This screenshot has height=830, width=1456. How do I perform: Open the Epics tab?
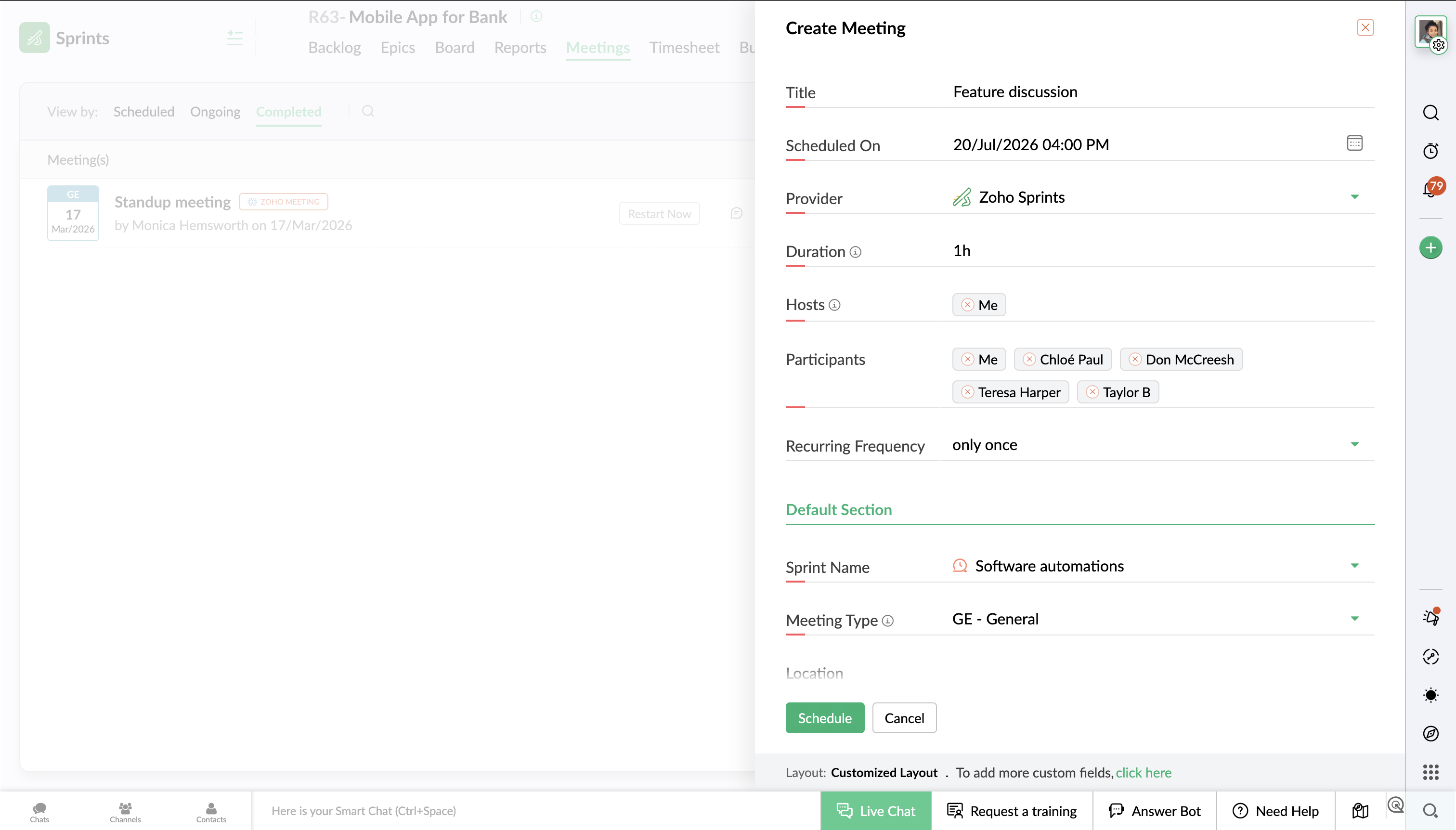(x=397, y=47)
